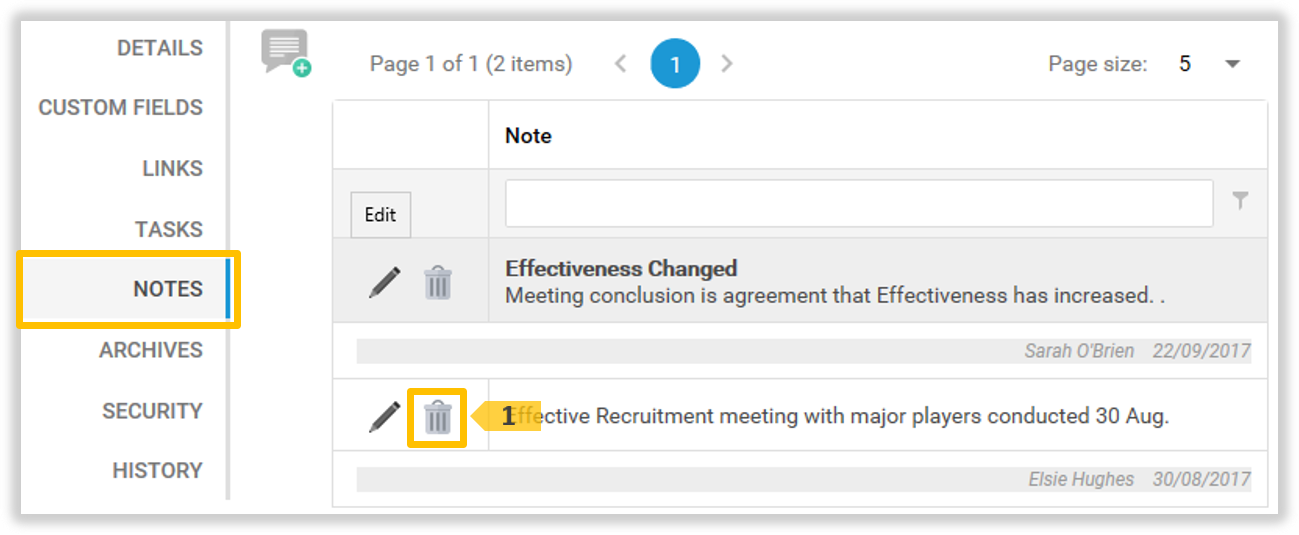Edit the Effectiveness Changed note
1299x535 pixels.
pyautogui.click(x=384, y=282)
